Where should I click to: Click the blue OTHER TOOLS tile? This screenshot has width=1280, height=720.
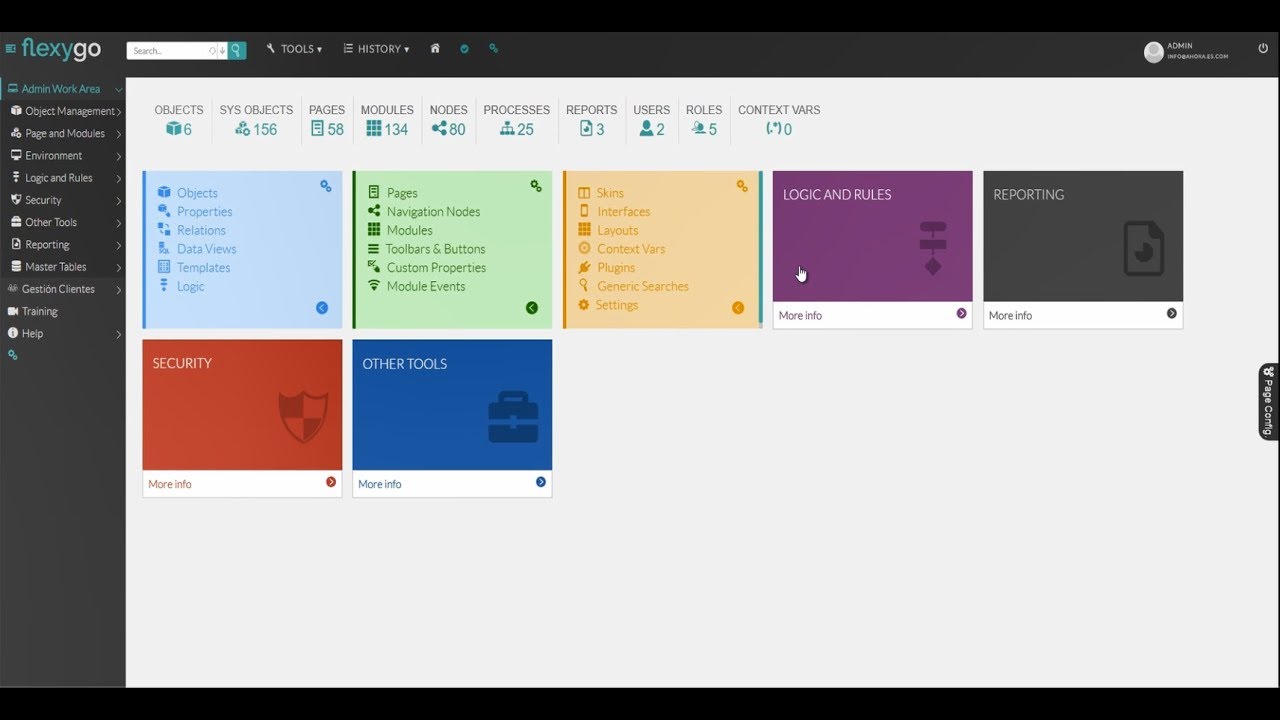(x=452, y=405)
